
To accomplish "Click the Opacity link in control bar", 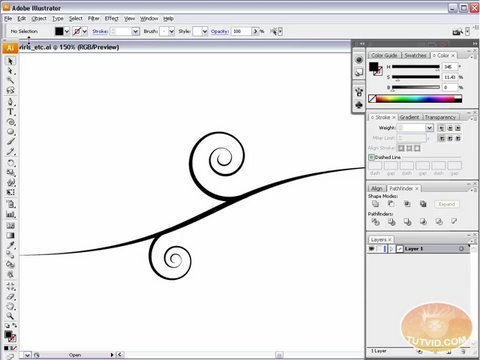I will [219, 31].
